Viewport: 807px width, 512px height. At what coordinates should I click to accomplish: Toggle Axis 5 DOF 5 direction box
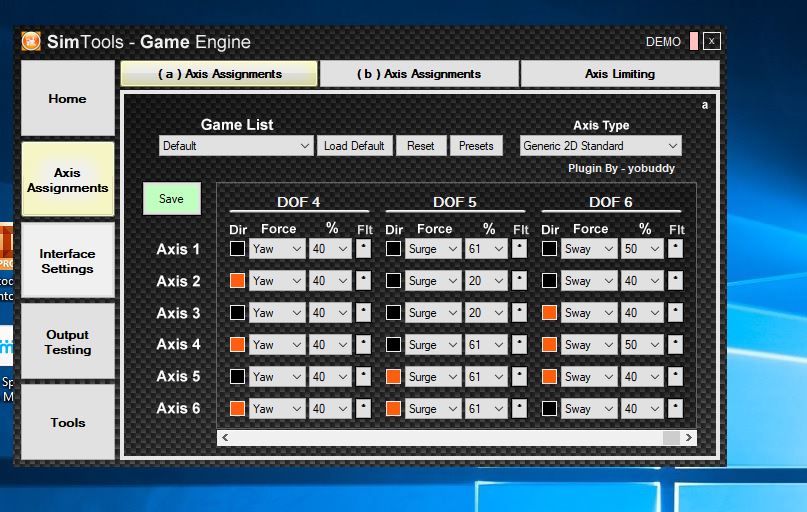click(393, 376)
